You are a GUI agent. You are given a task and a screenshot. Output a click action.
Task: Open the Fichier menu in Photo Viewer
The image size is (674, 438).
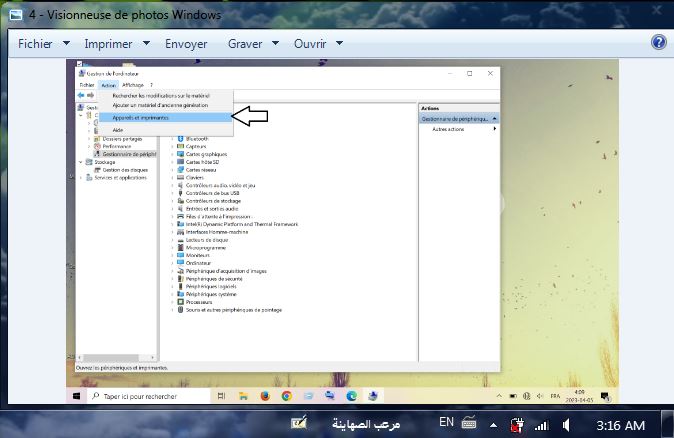tap(44, 44)
